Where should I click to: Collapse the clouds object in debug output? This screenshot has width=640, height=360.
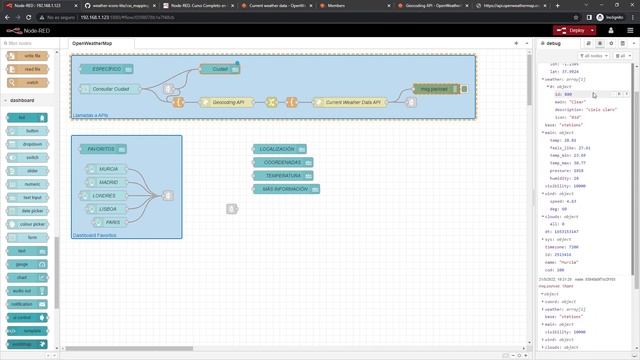[543, 217]
